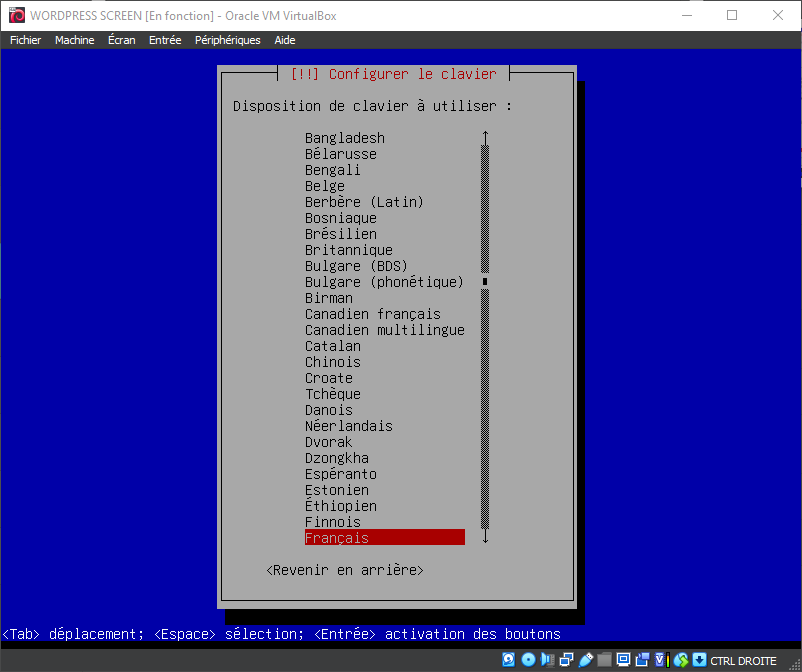
Task: Choose Belge from the keyboard list
Action: tap(325, 186)
